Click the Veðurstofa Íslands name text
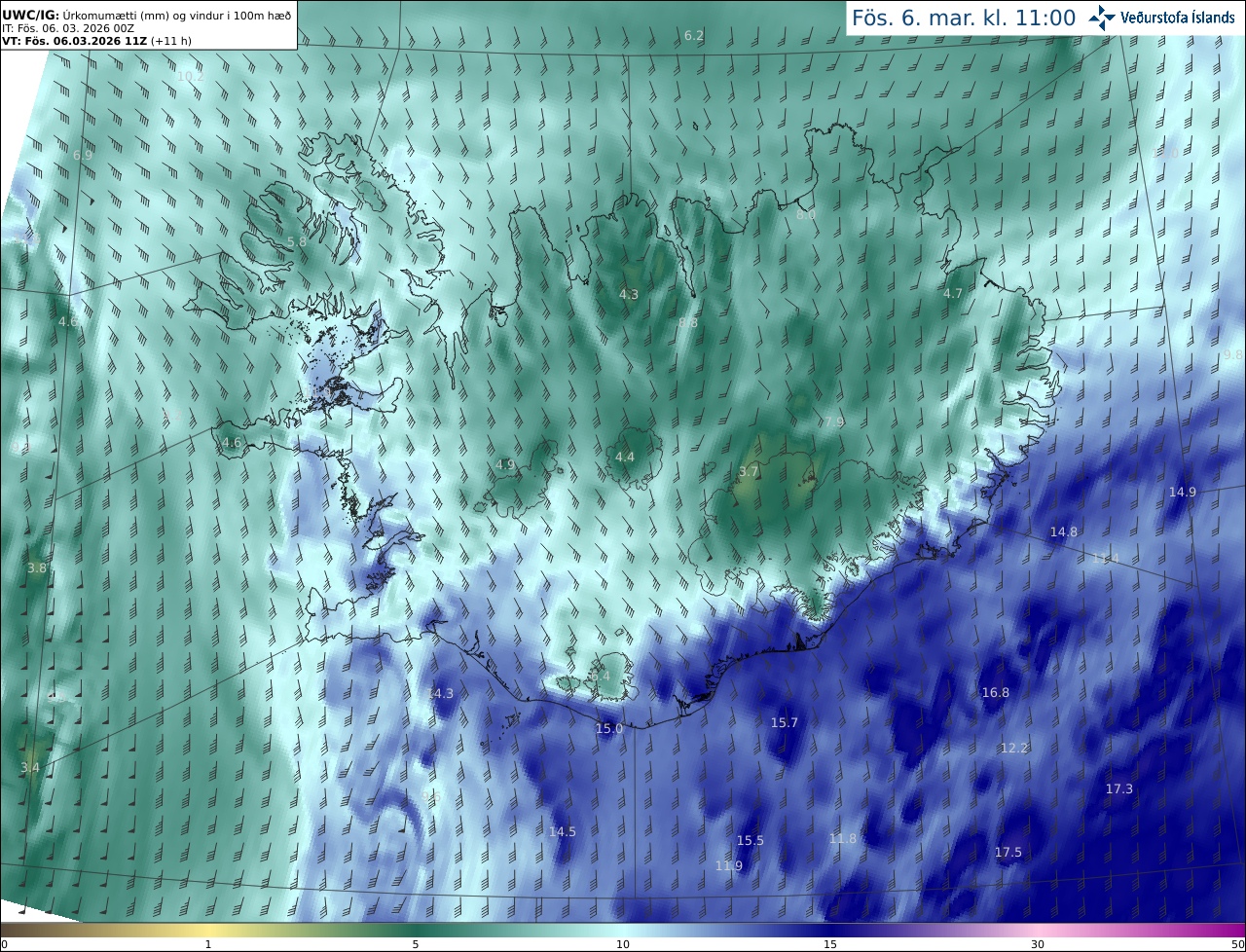The image size is (1246, 952). [1178, 18]
